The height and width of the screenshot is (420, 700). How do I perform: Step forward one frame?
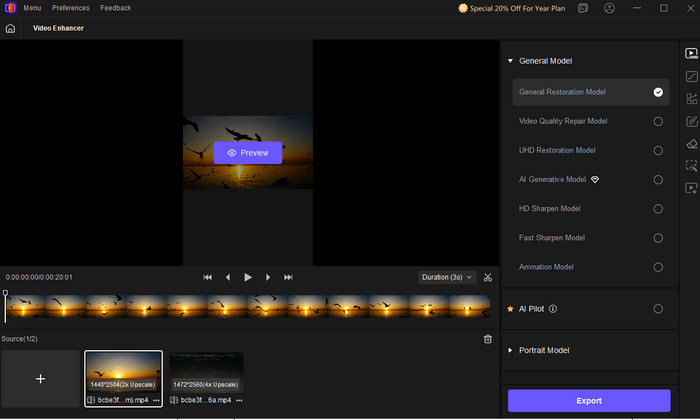[268, 277]
